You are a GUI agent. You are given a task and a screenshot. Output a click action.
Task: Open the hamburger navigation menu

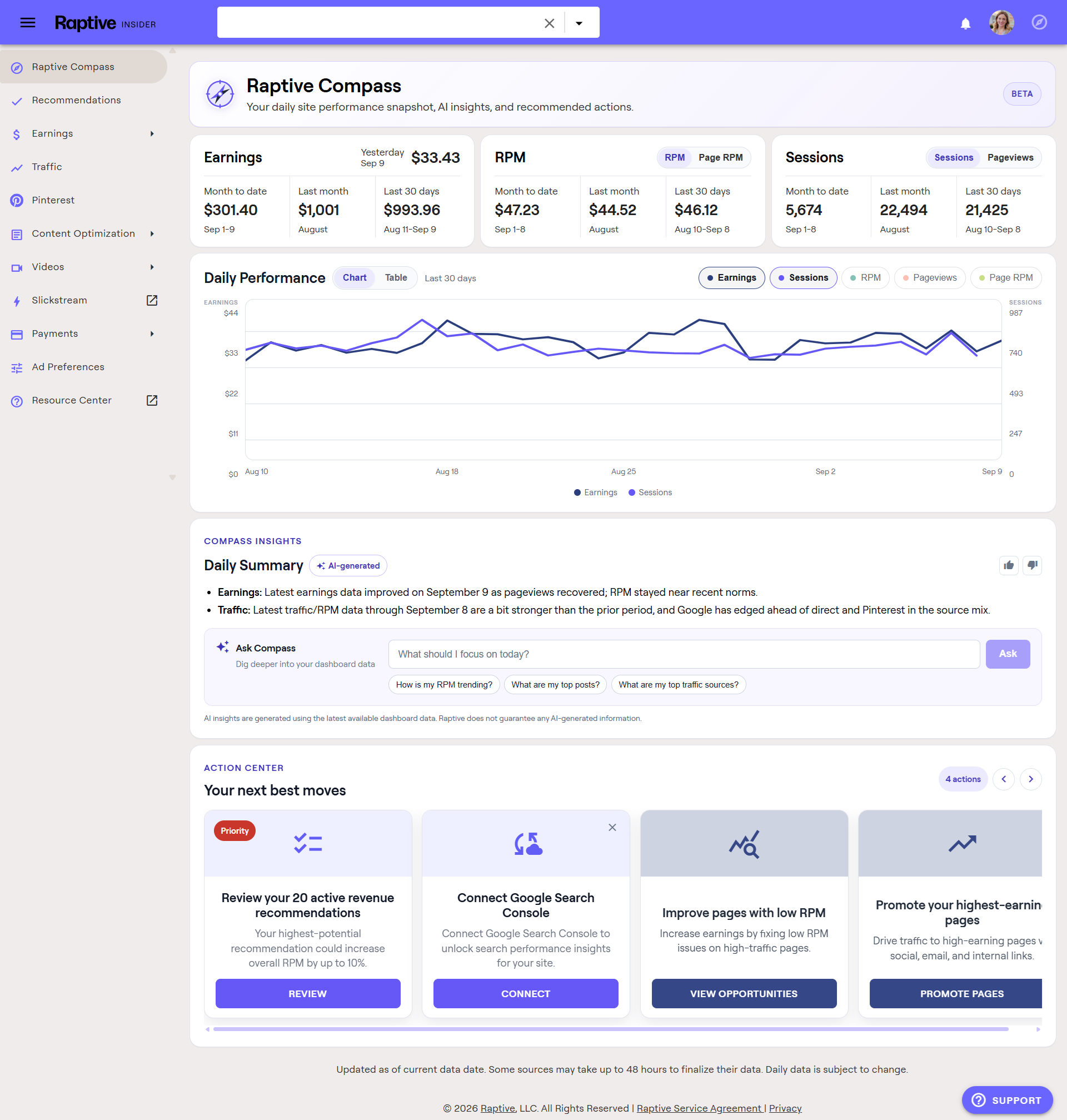(x=27, y=23)
